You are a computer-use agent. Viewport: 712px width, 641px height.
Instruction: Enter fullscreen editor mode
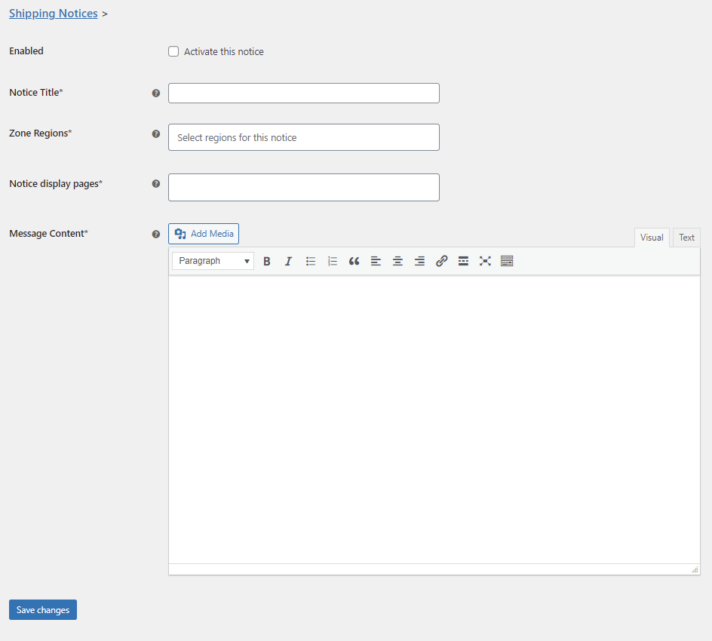485,261
